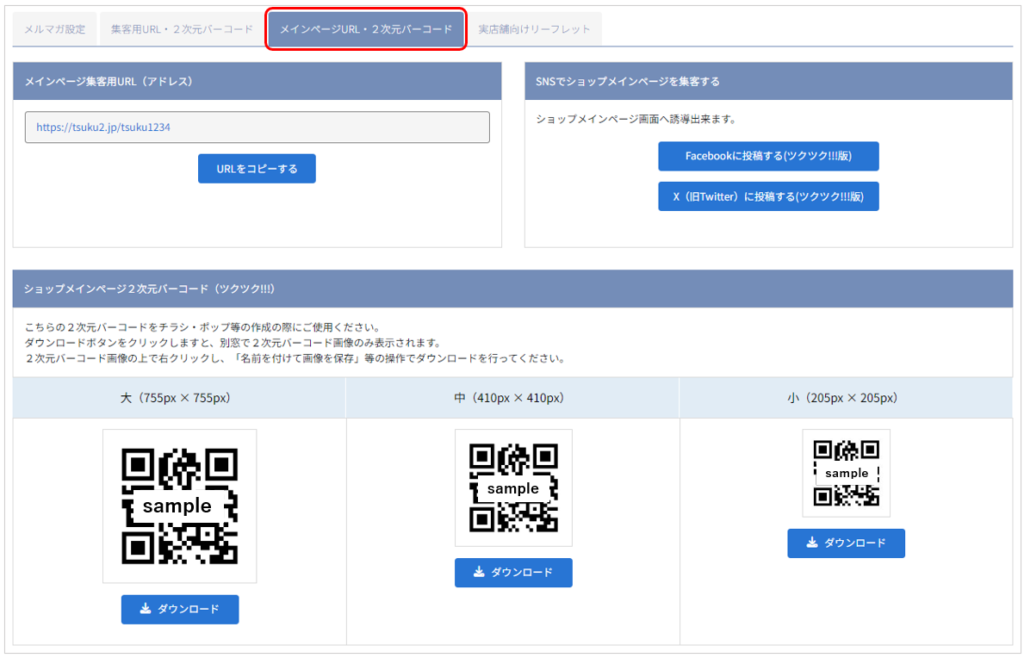Viewport: 1024px width, 658px height.
Task: Click download icon under large barcode
Action: click(x=146, y=608)
